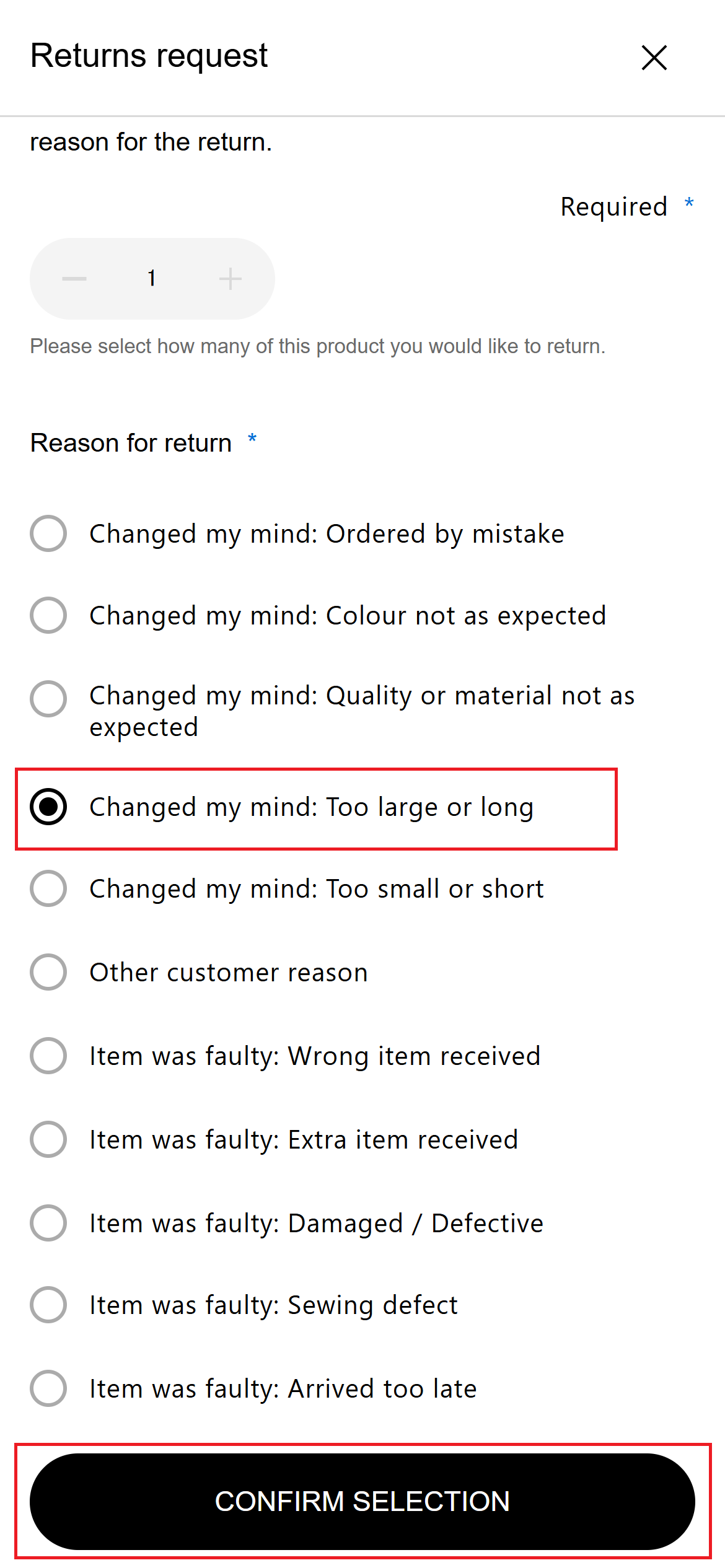Image resolution: width=725 pixels, height=1568 pixels.
Task: Select 'Other customer reason' option
Action: coord(48,972)
